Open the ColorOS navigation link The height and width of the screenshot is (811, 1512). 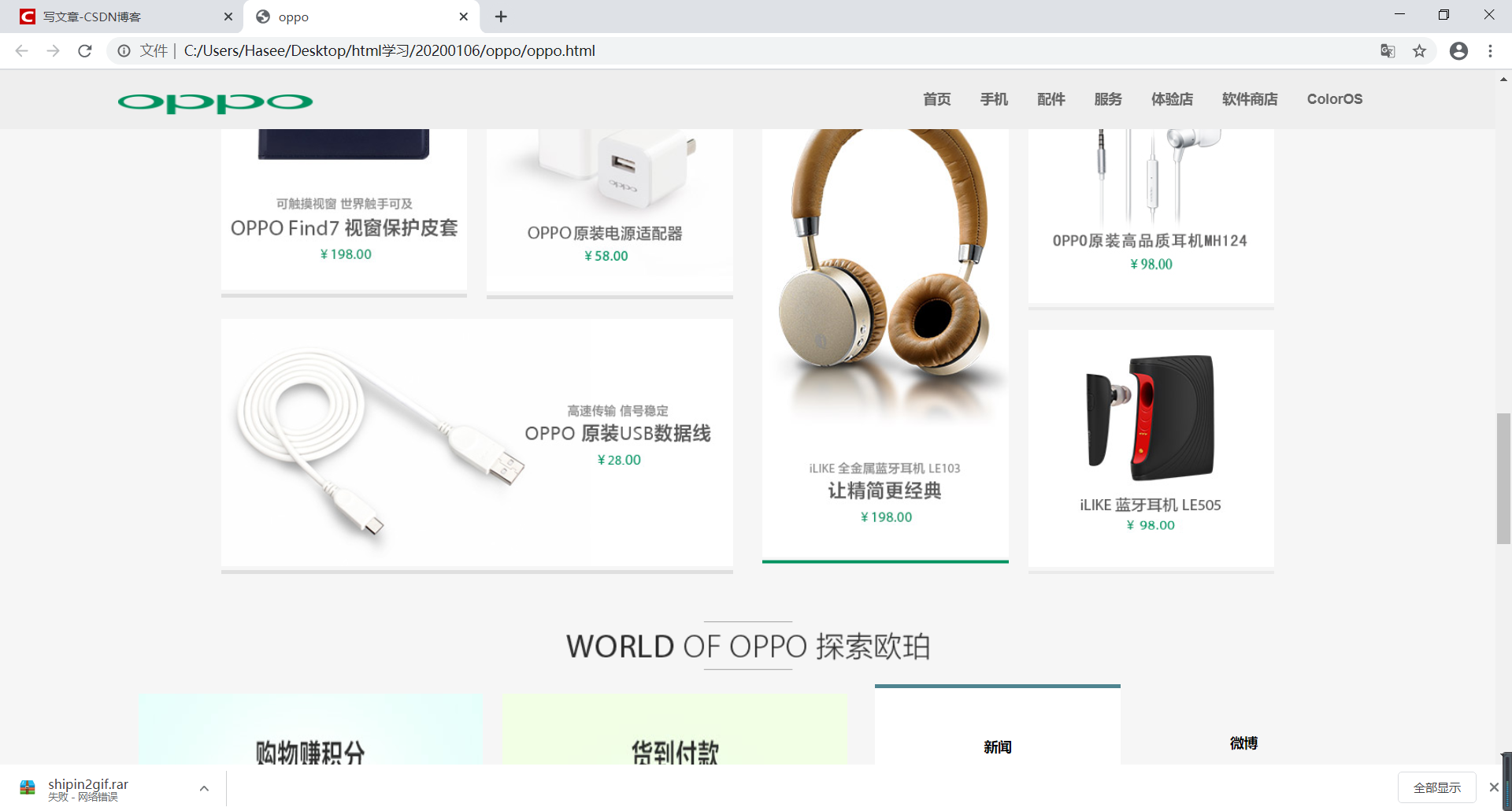(x=1334, y=99)
